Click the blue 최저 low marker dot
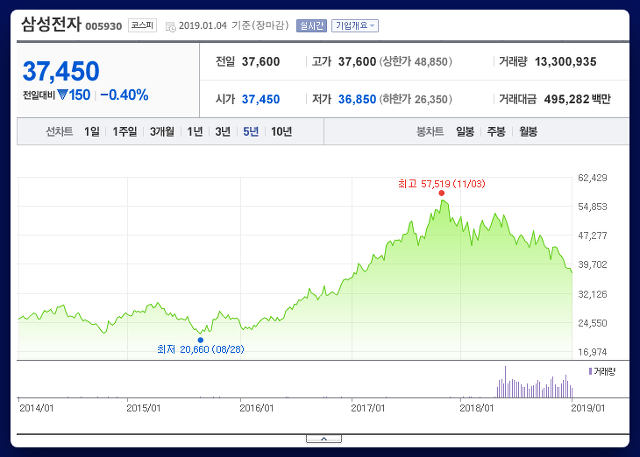This screenshot has height=457, width=640. (x=200, y=340)
